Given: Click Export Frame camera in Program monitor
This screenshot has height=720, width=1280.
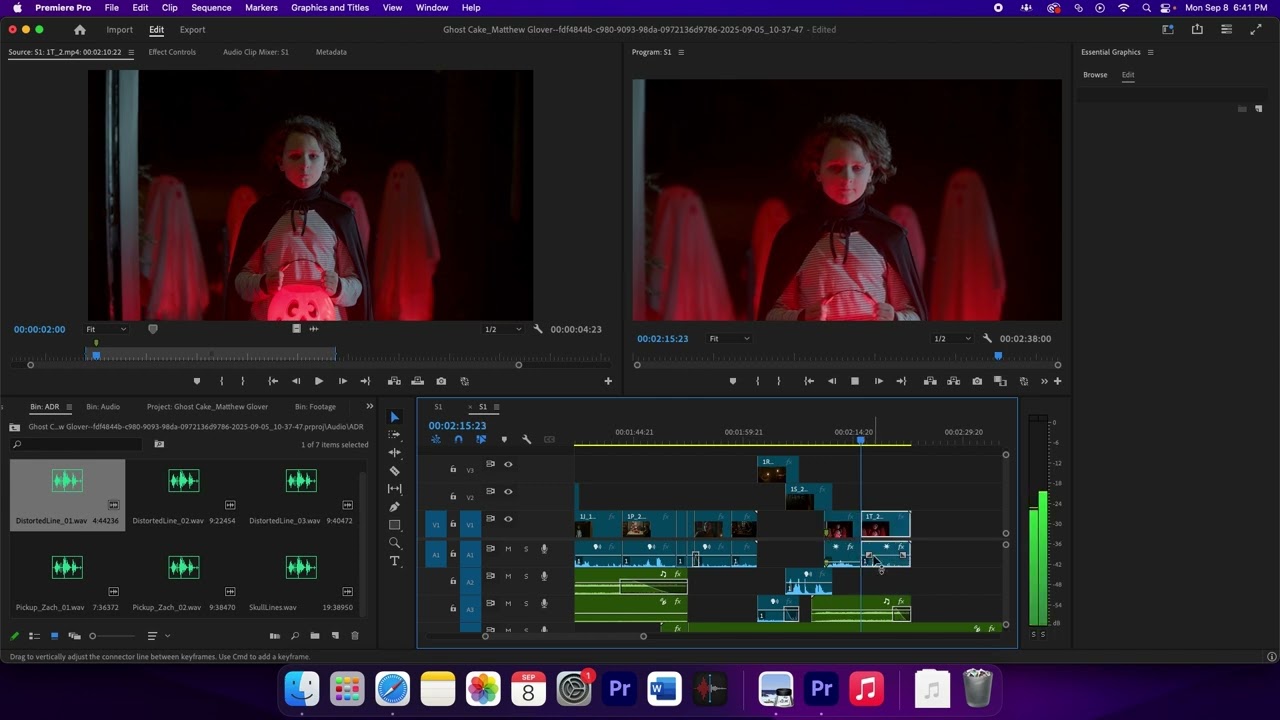Looking at the screenshot, I should click(977, 381).
